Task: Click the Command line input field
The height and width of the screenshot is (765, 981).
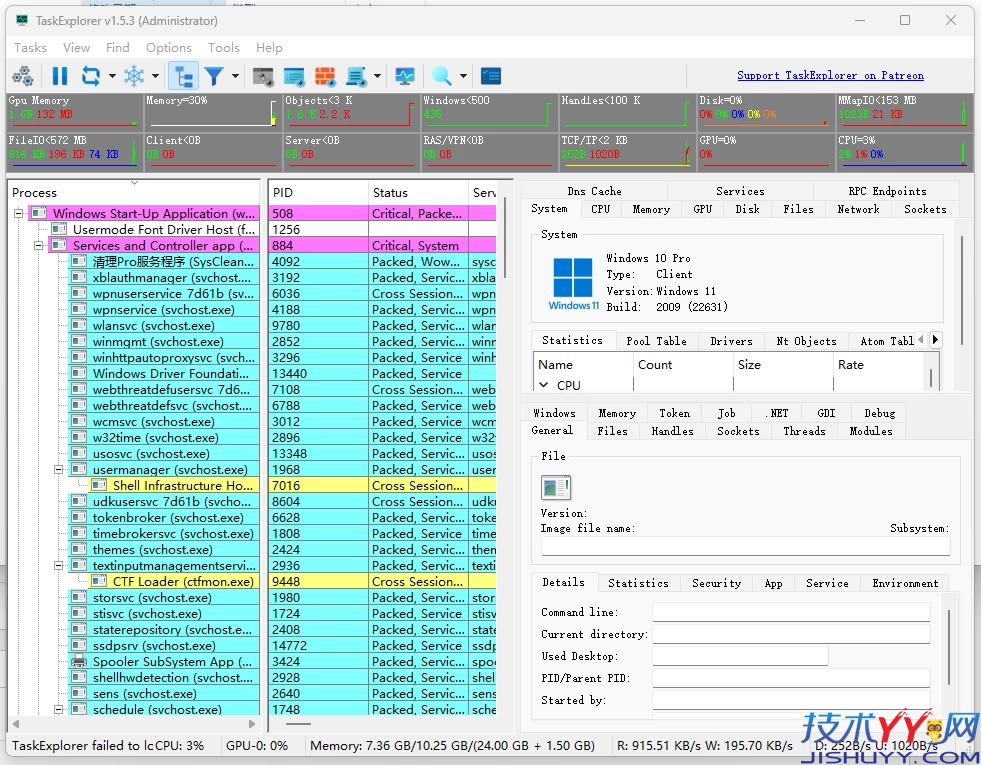Action: (790, 611)
